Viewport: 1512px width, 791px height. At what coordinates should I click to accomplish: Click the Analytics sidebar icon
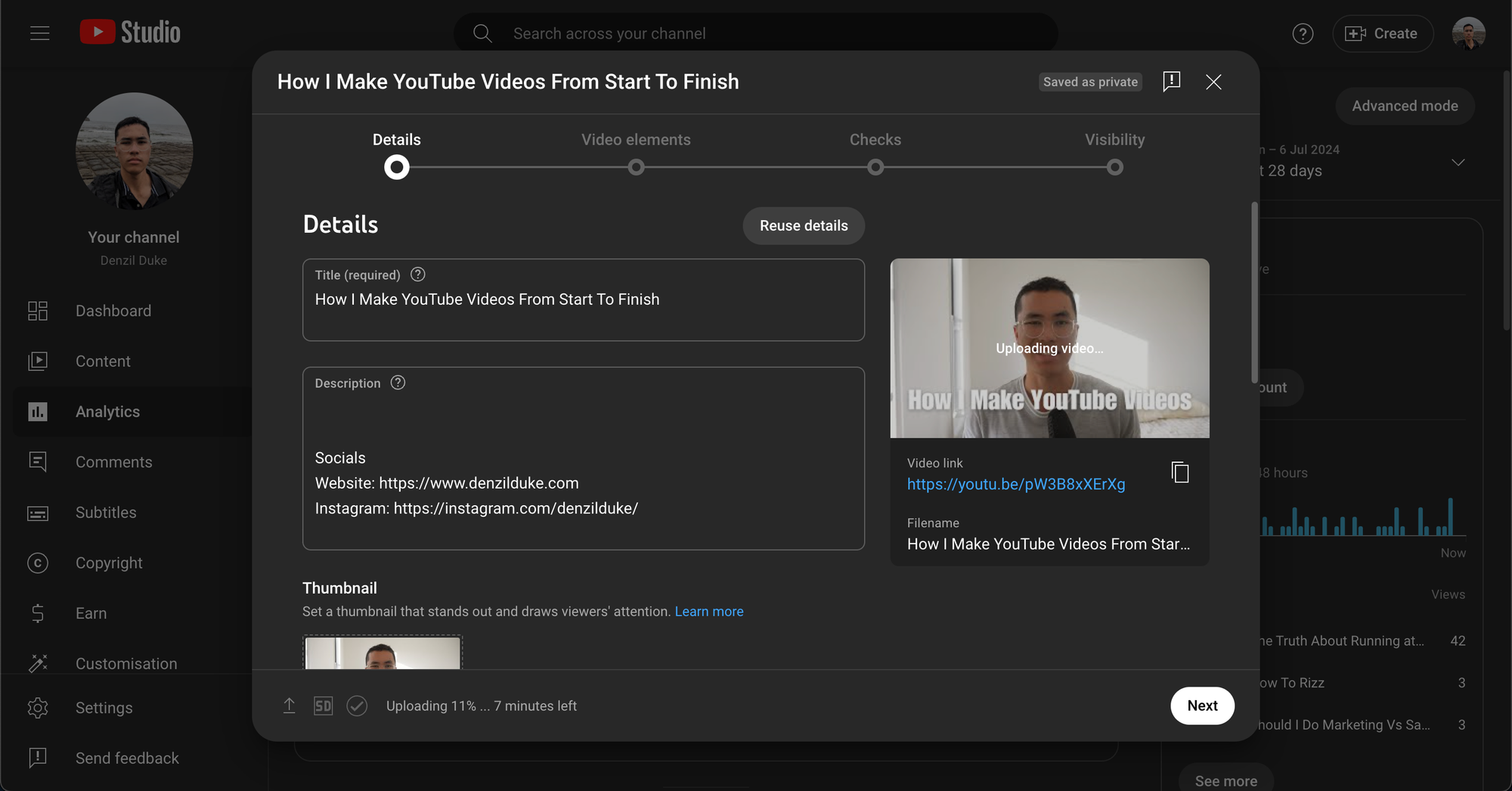[x=38, y=411]
